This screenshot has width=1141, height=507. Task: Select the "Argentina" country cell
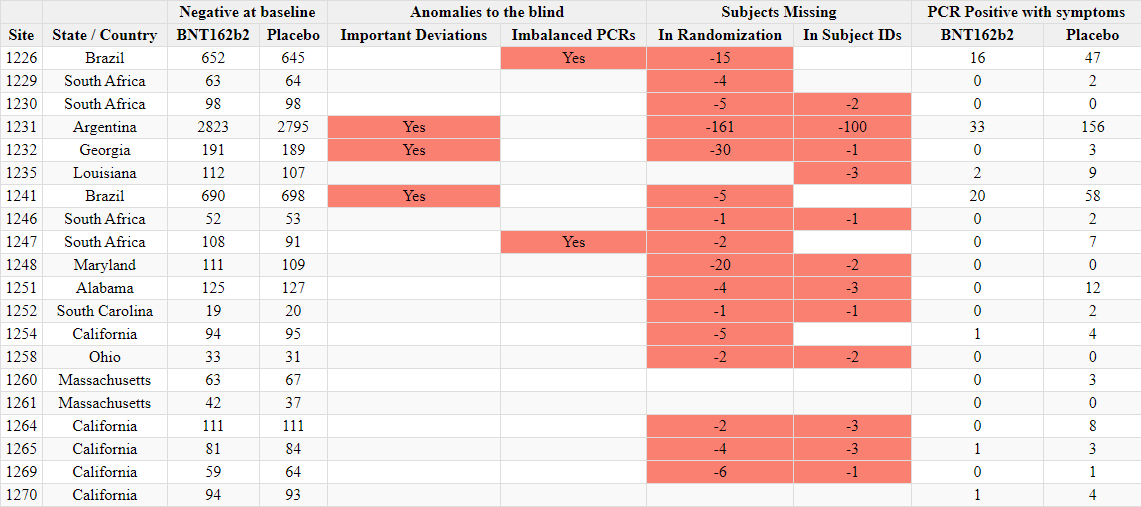[x=104, y=127]
